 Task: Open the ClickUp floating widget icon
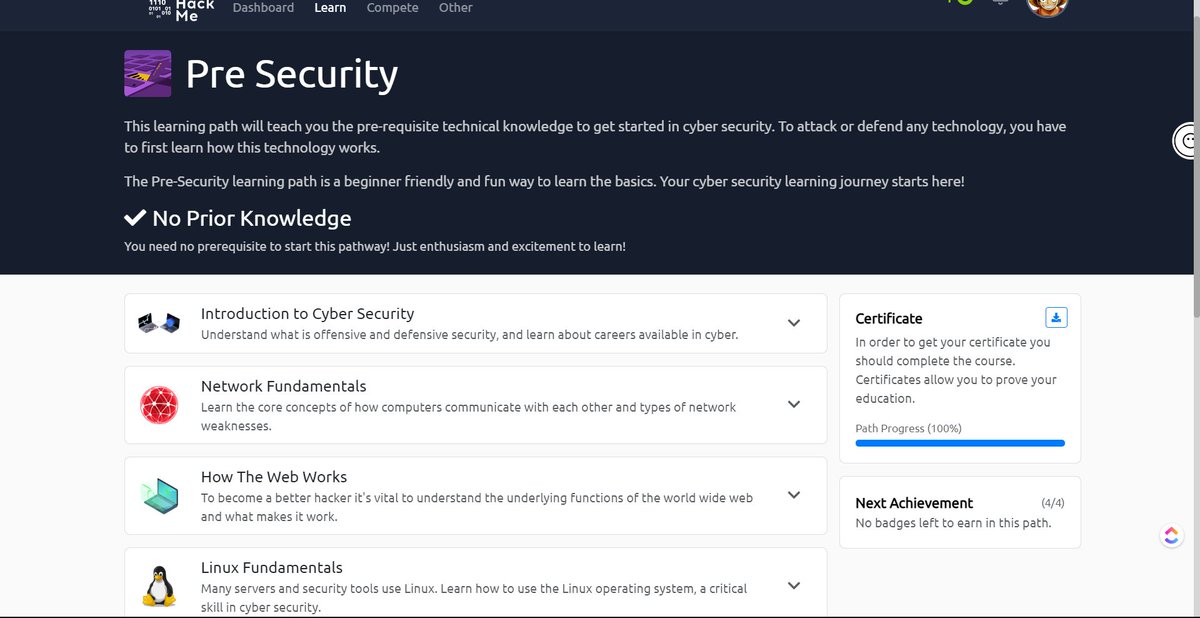[x=1171, y=535]
